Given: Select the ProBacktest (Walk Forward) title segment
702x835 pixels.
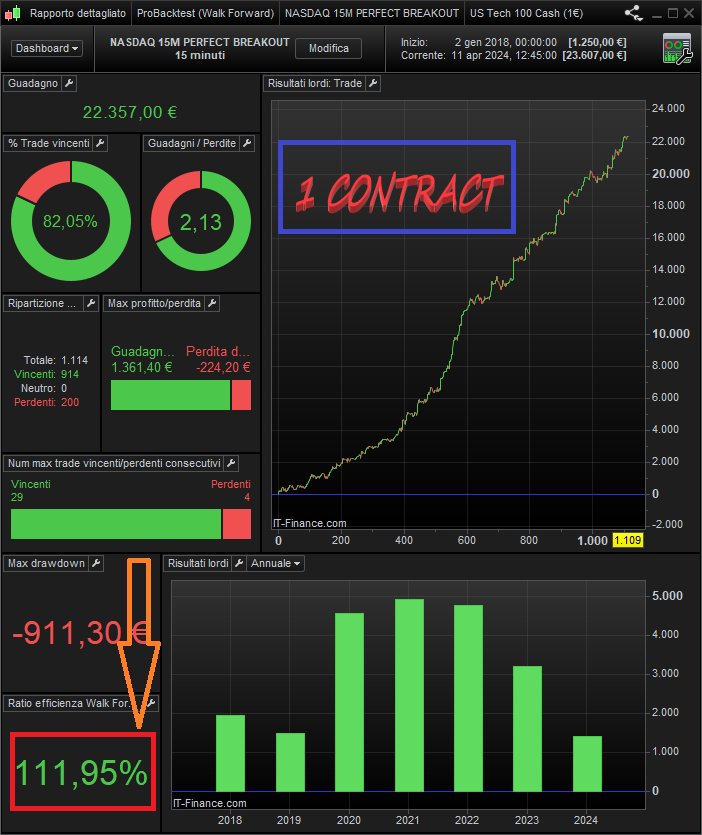Looking at the screenshot, I should click(205, 13).
